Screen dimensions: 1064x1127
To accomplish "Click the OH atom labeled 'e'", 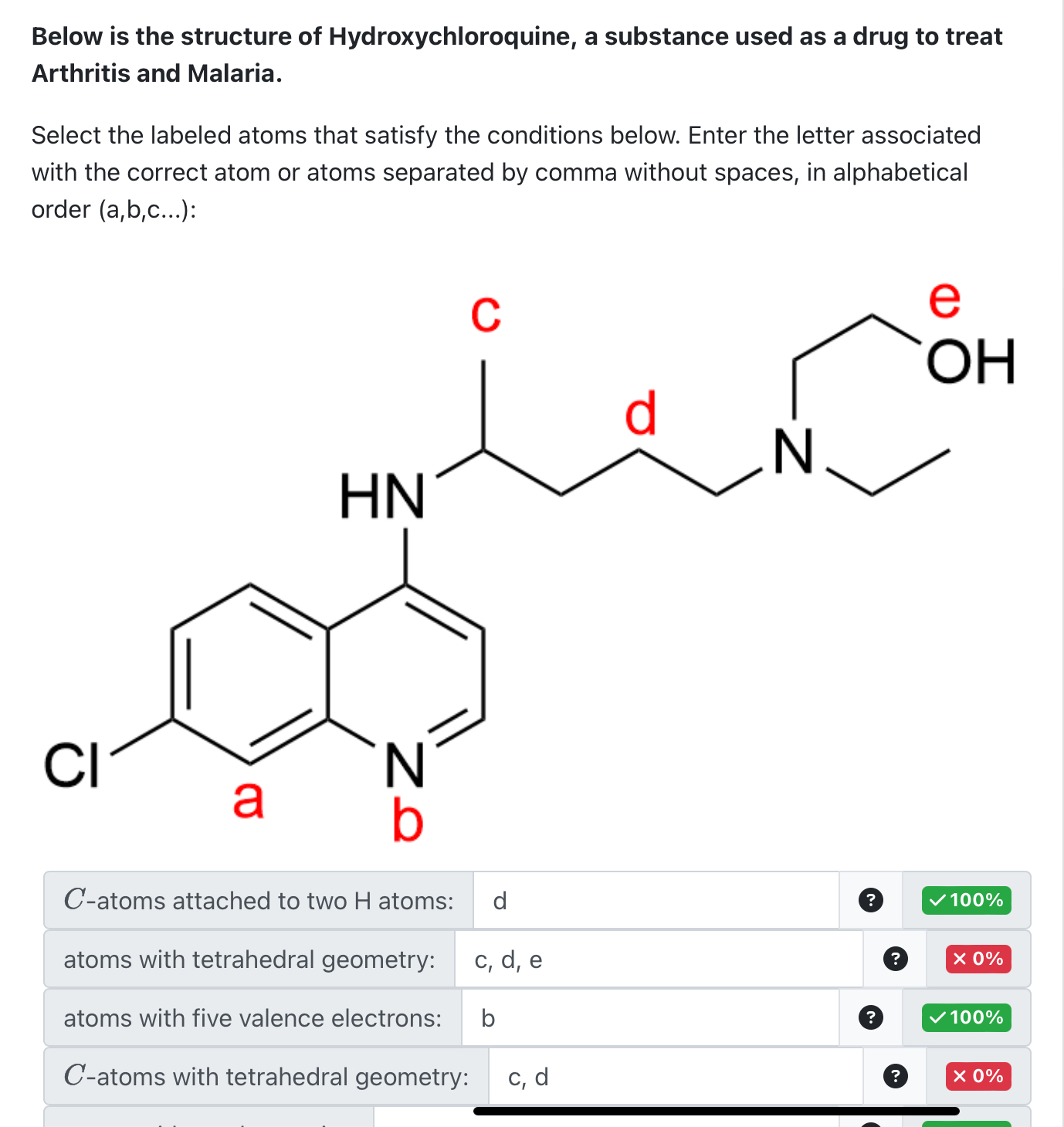I will 942,301.
